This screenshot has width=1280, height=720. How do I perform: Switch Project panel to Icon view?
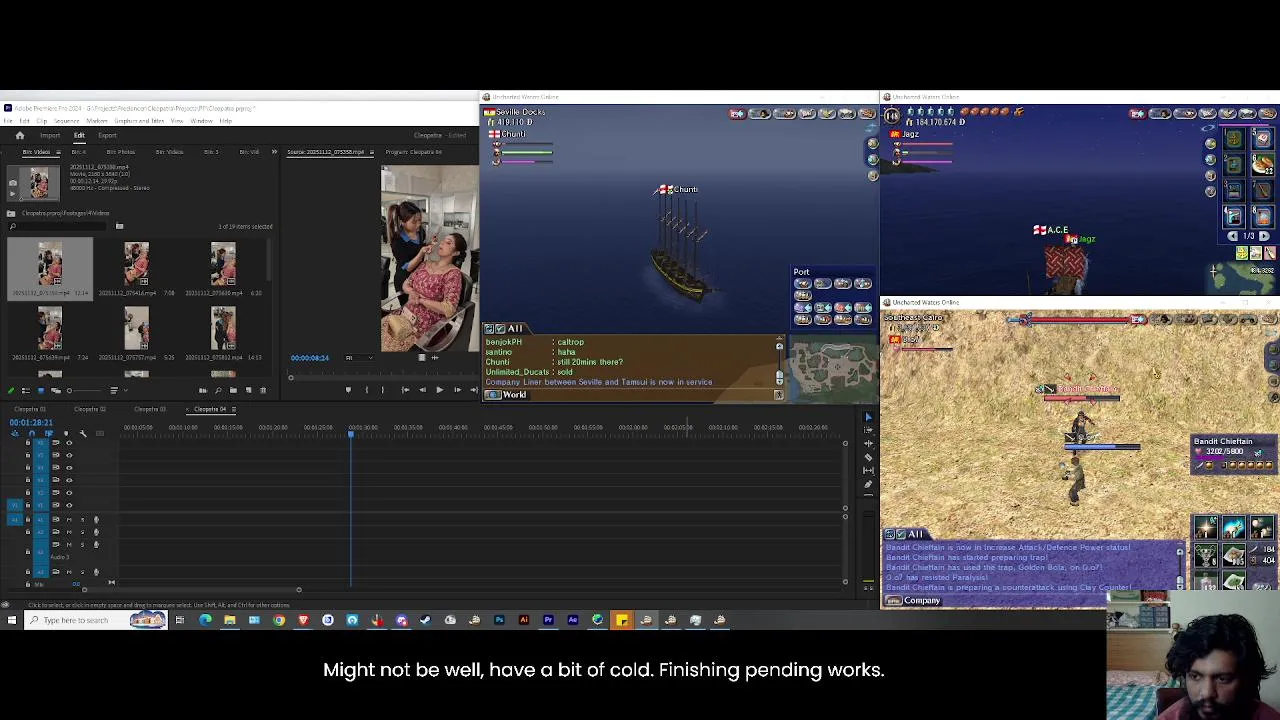tap(41, 390)
